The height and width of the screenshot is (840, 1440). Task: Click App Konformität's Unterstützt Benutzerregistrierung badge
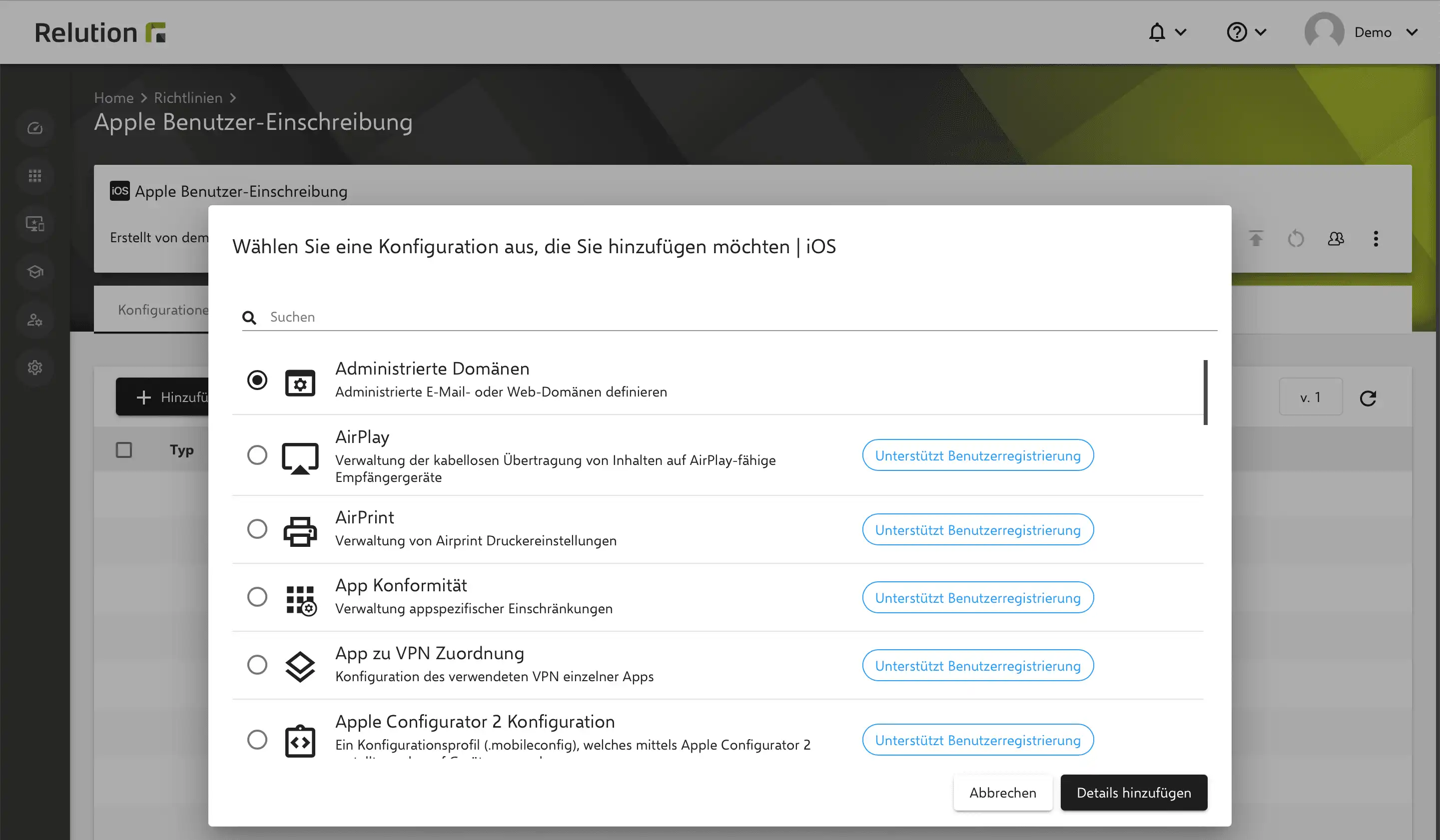(x=977, y=597)
